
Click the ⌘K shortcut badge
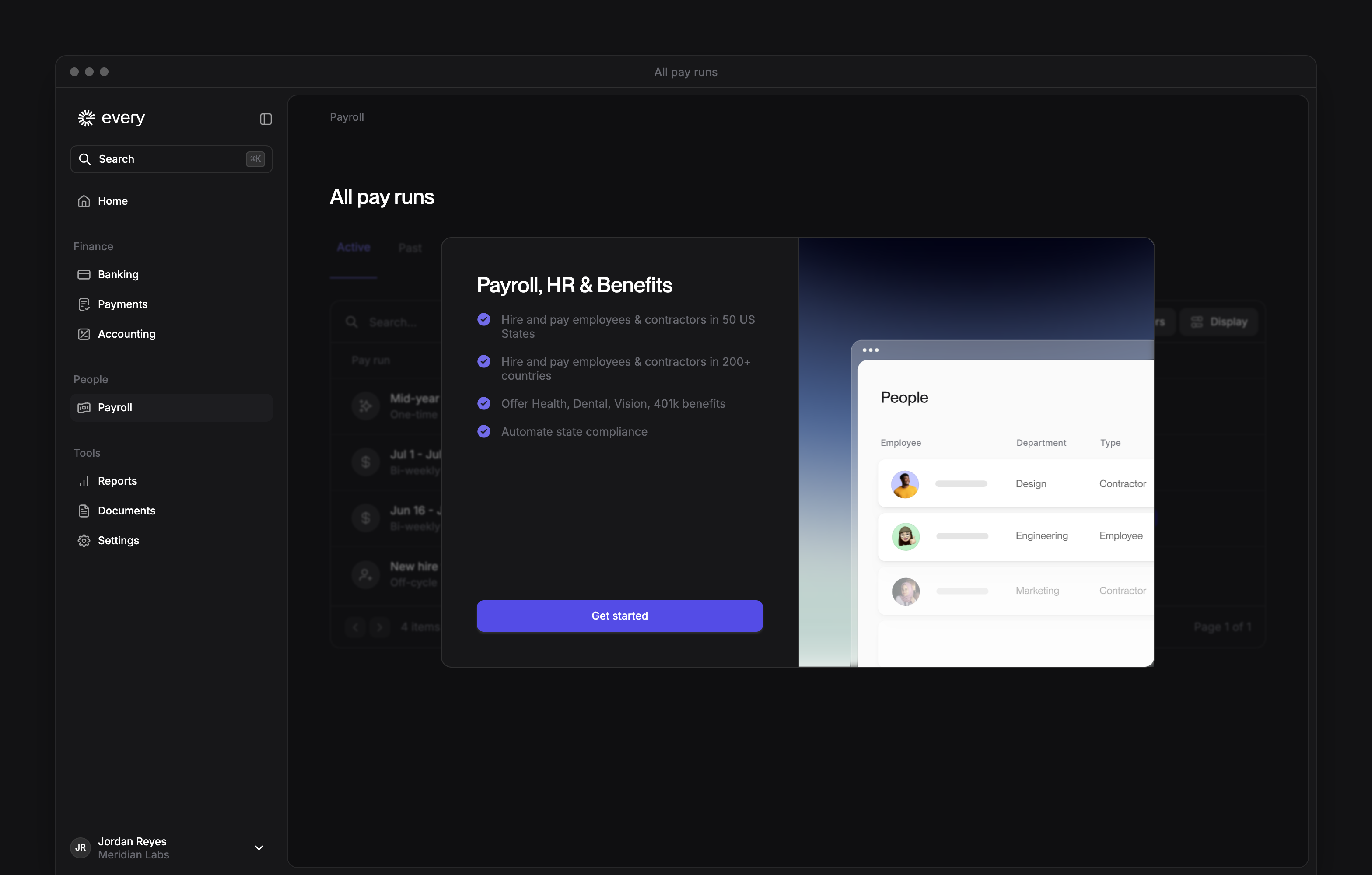click(255, 159)
